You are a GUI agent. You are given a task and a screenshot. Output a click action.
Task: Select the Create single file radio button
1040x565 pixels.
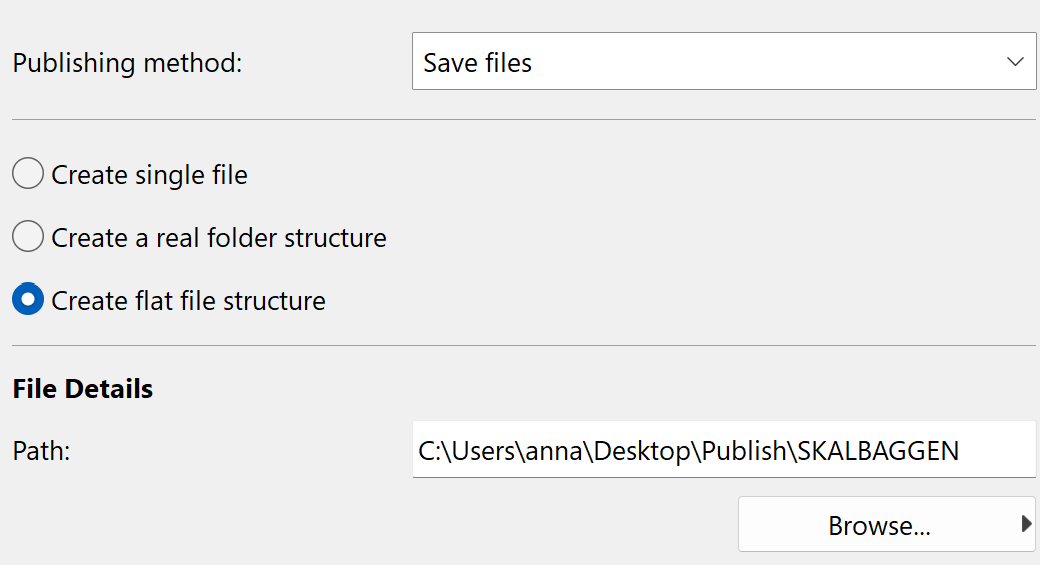point(28,175)
